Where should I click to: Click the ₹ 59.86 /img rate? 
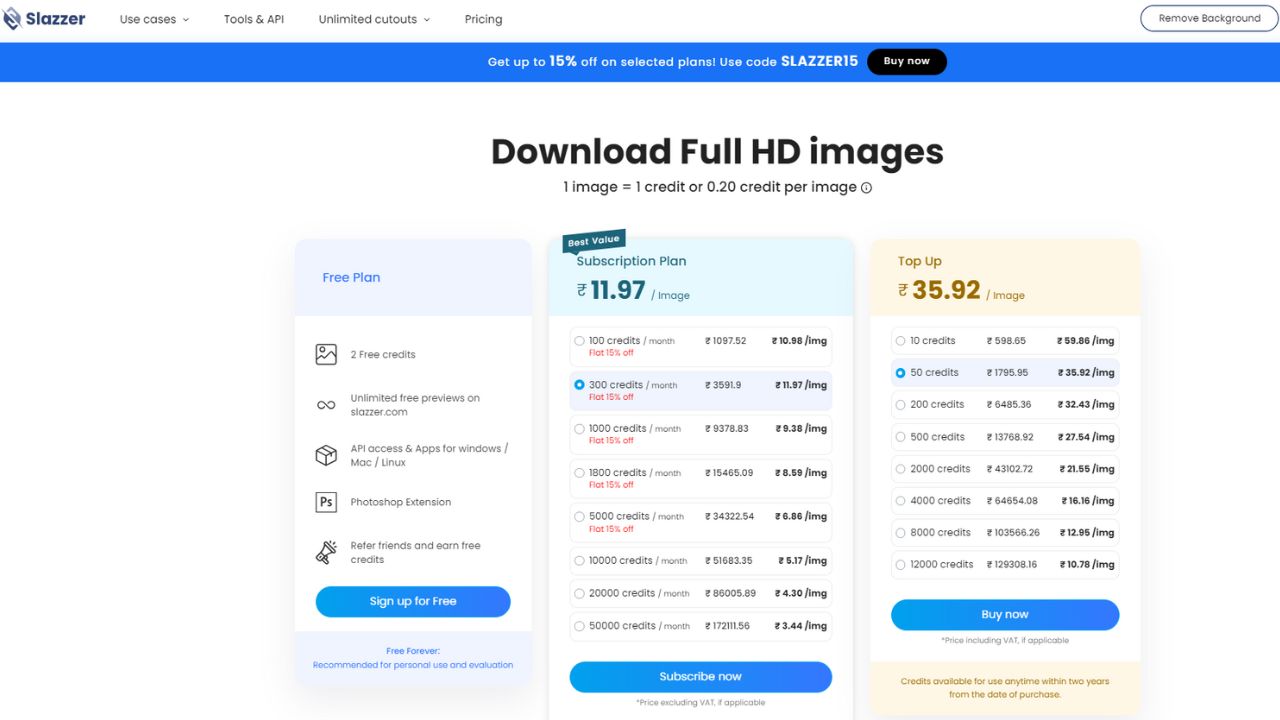[1085, 340]
